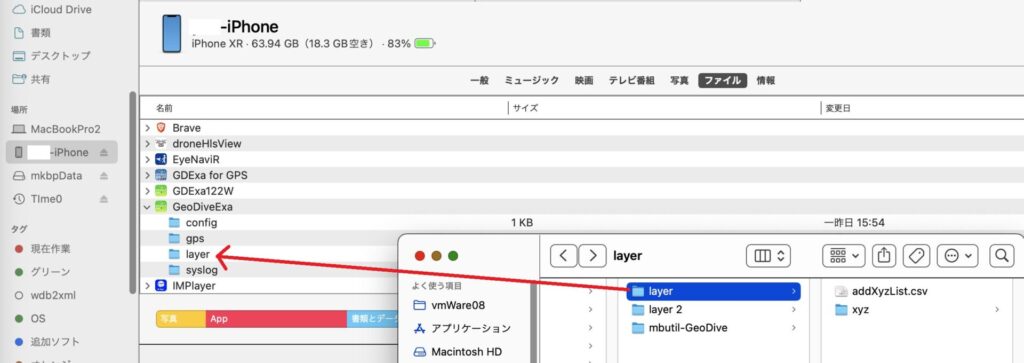
Task: Click the mbutil-GeoDive folder icon
Action: tap(638, 328)
